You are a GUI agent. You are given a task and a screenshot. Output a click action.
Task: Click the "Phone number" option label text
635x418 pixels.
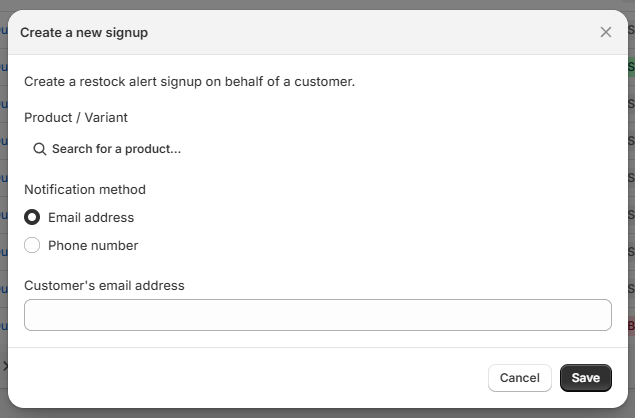pyautogui.click(x=93, y=245)
